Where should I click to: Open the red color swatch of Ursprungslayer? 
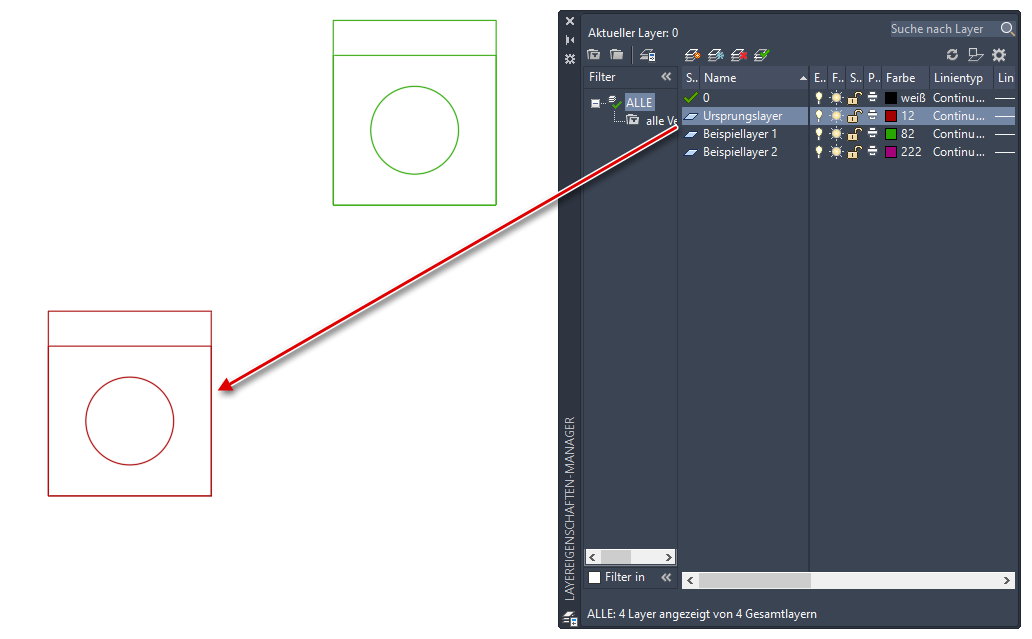click(x=889, y=115)
